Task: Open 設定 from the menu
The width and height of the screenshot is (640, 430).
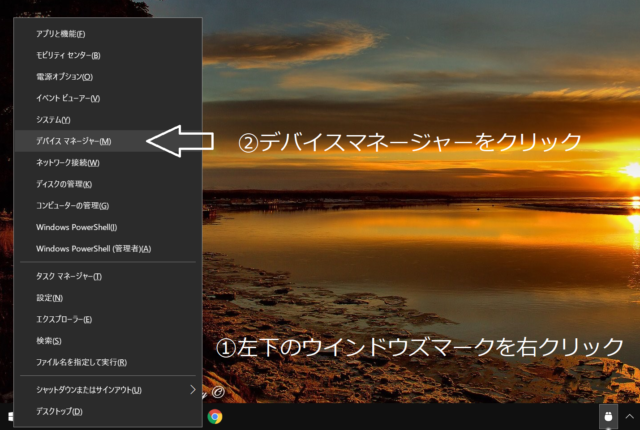Action: (x=108, y=298)
